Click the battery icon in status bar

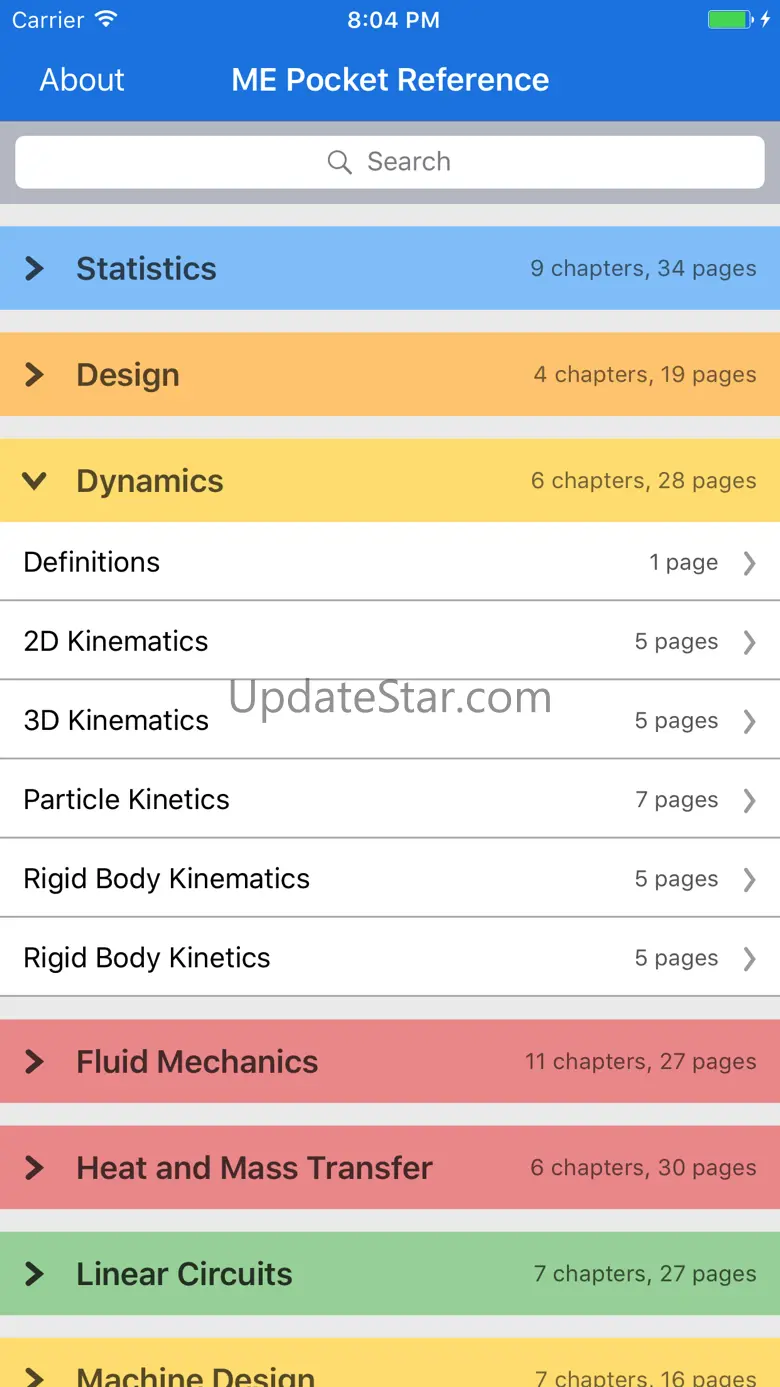coord(731,20)
